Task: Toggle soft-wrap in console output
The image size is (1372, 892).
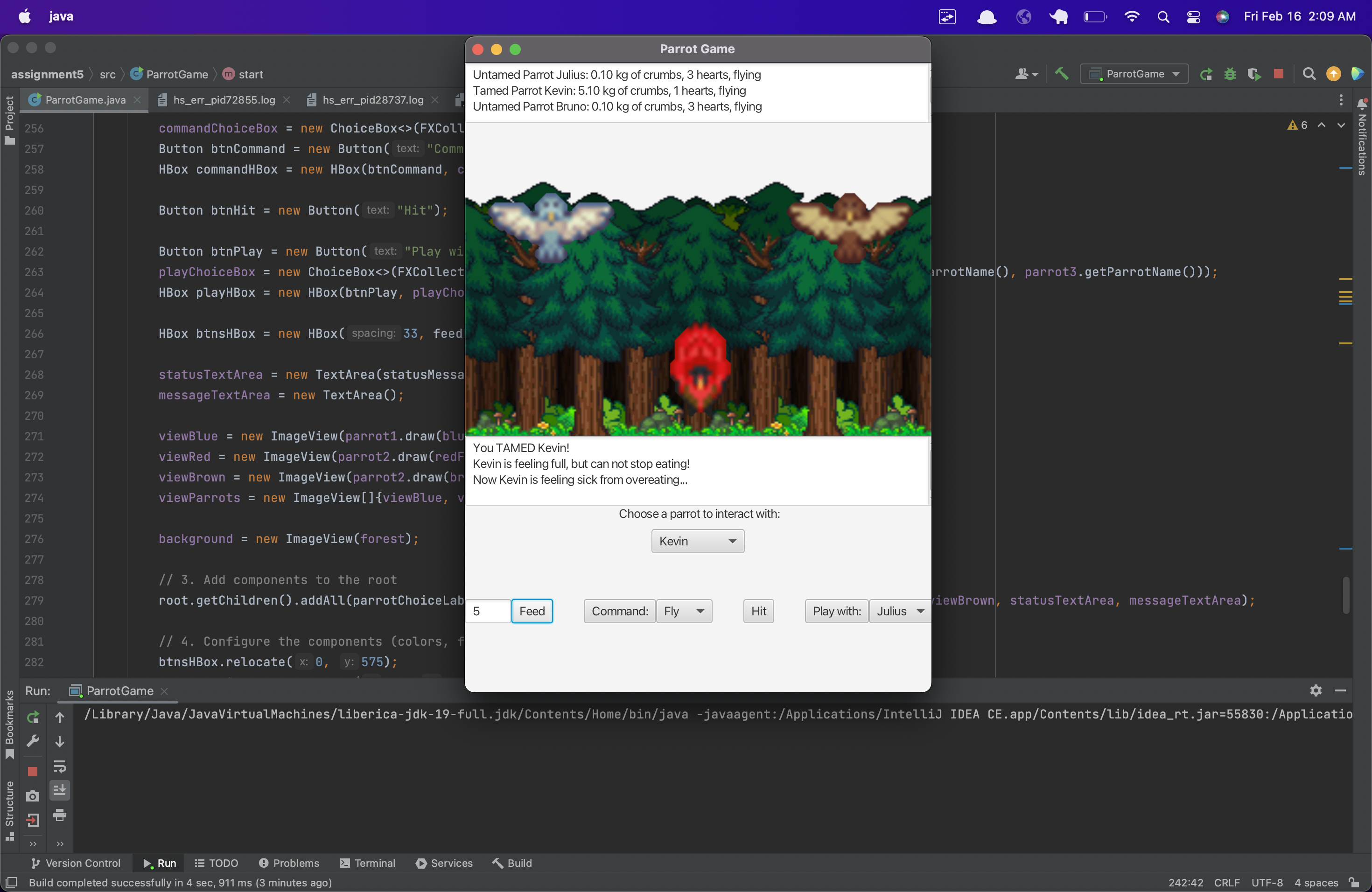Action: [59, 766]
